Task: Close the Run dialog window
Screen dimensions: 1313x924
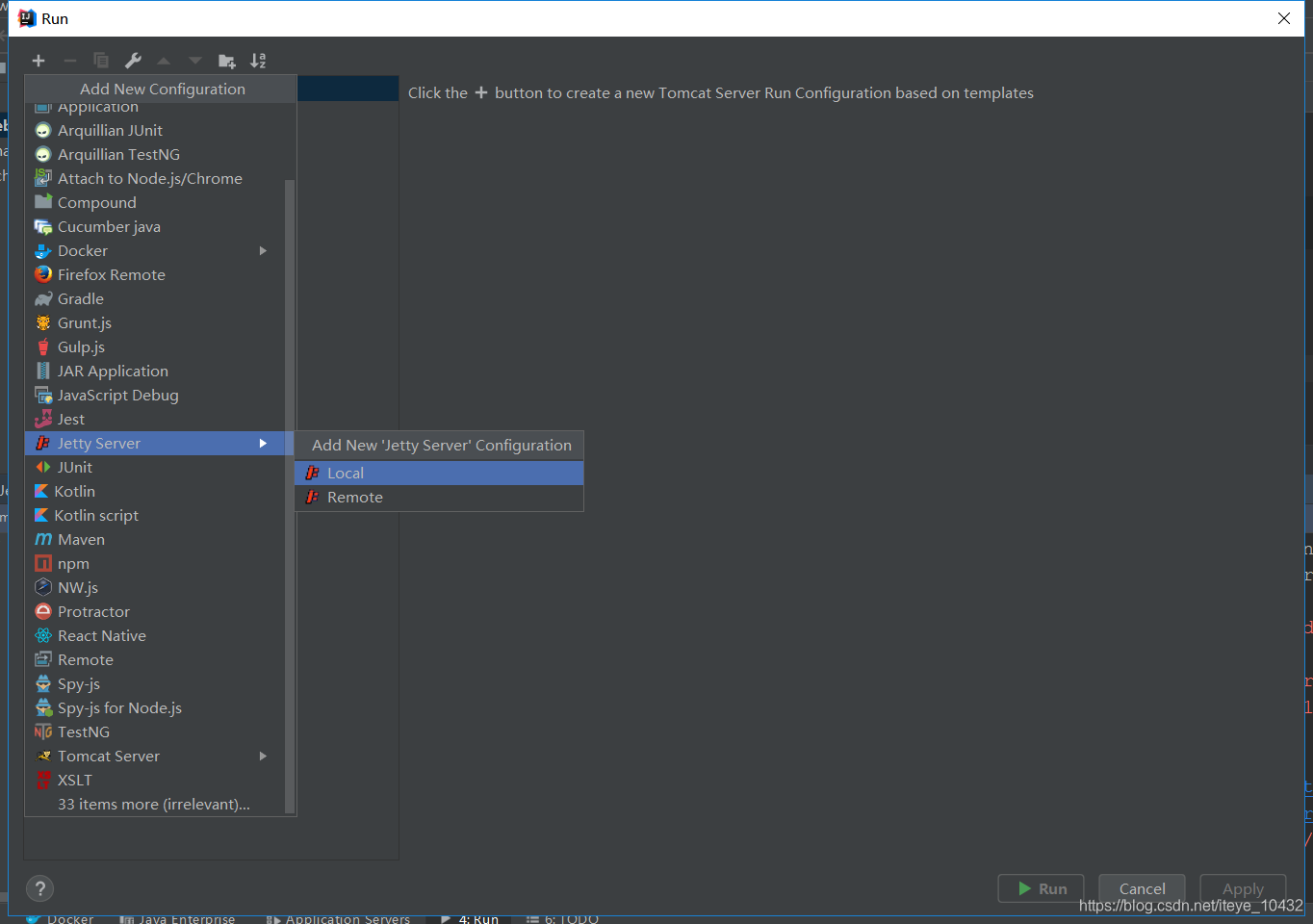Action: (1284, 18)
